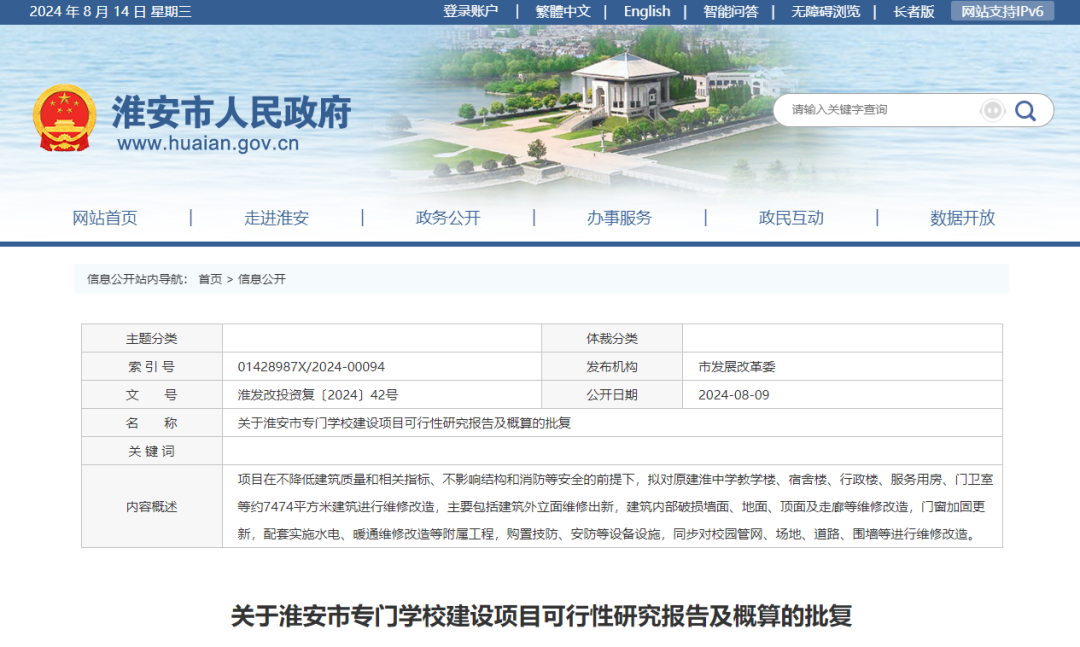Click 首页 in breadcrumb navigation
1080x647 pixels.
coord(210,279)
